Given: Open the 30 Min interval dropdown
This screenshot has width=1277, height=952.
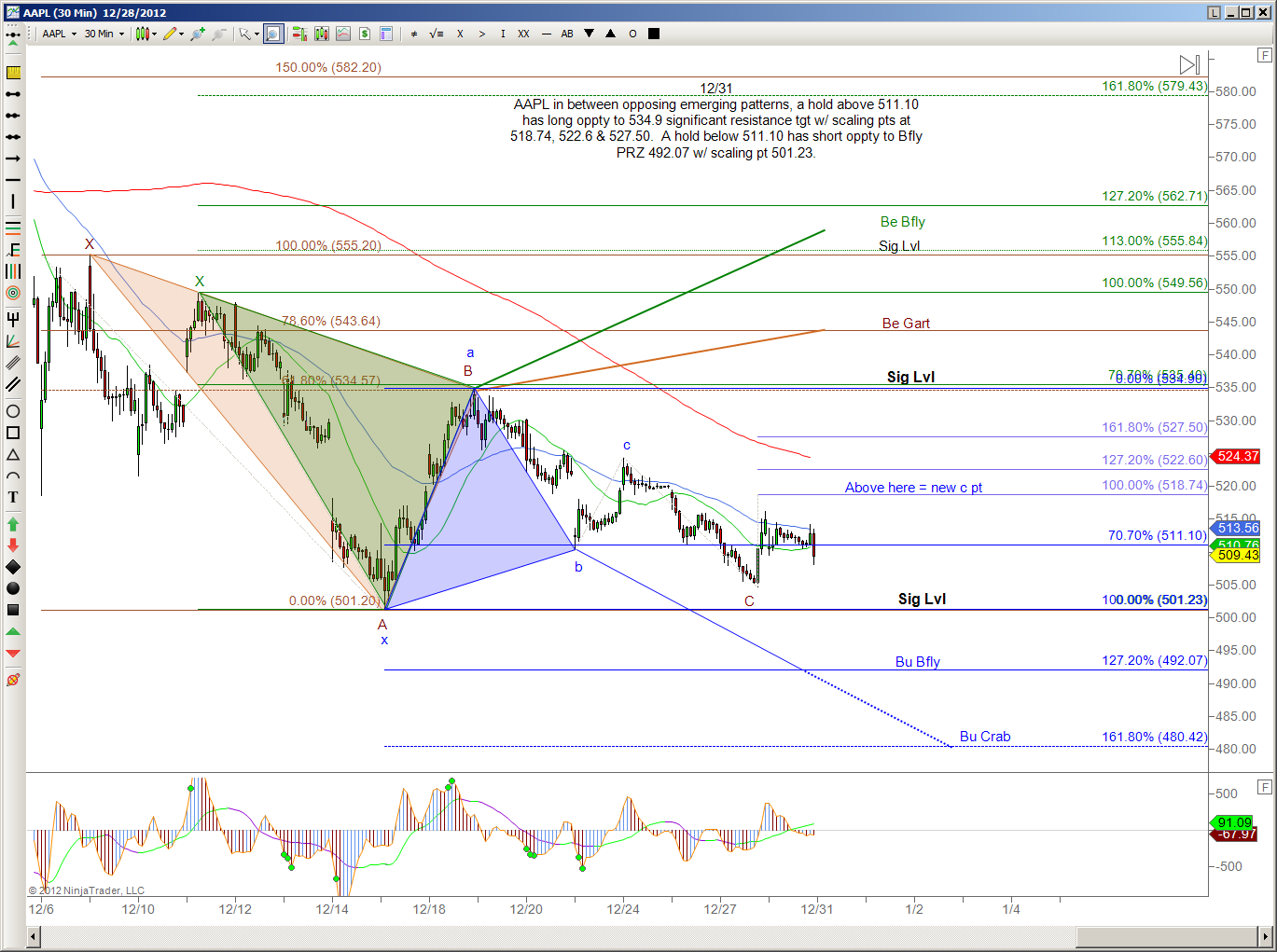Looking at the screenshot, I should click(x=104, y=34).
